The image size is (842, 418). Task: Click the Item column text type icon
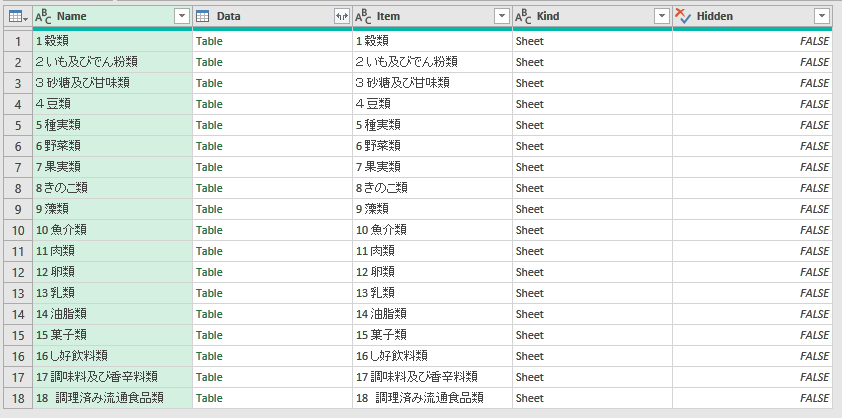click(364, 17)
